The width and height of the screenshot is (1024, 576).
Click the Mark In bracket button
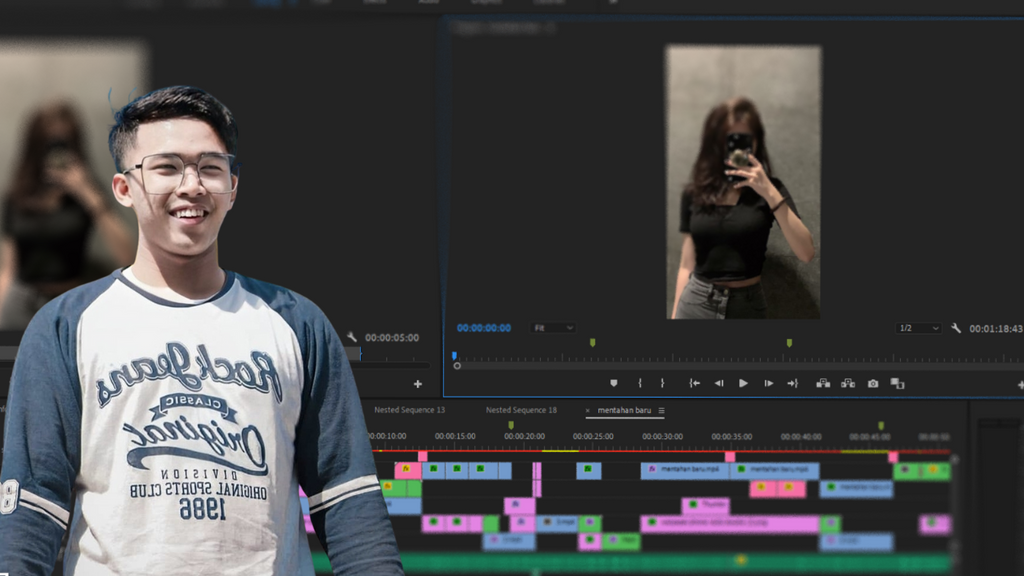639,383
